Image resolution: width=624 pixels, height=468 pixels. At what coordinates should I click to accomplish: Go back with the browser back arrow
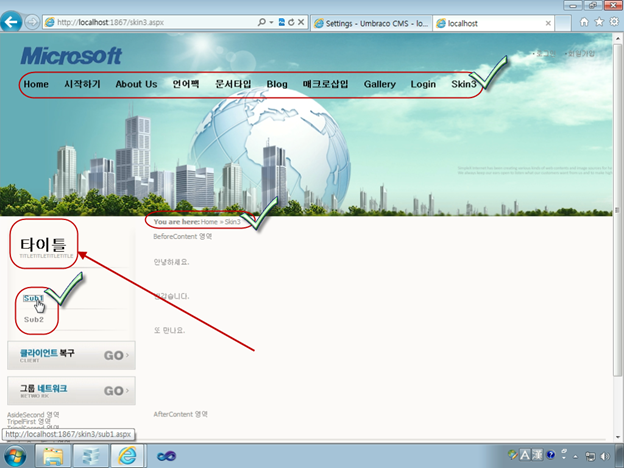[x=11, y=21]
